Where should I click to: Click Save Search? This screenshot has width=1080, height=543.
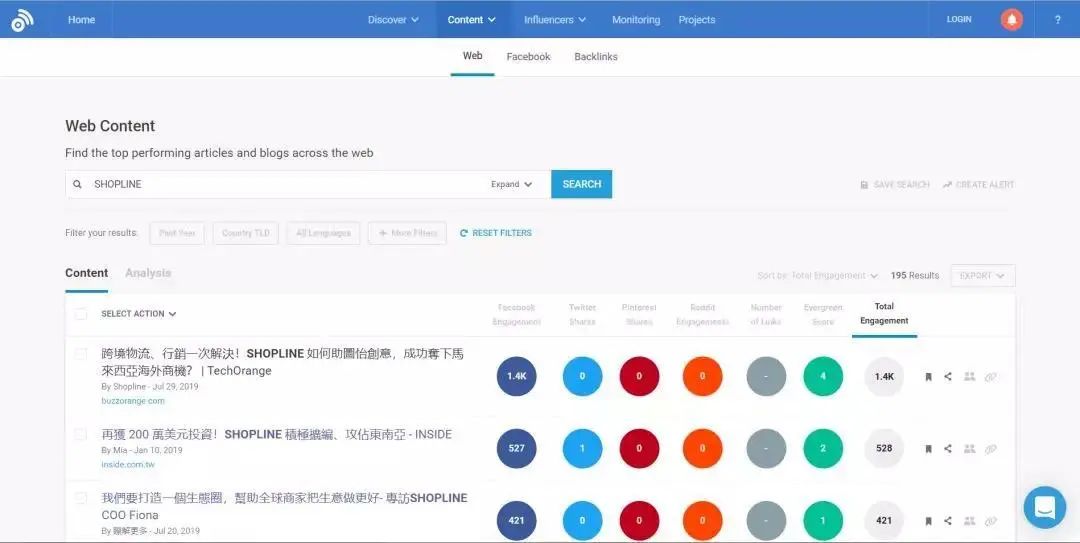[895, 185]
